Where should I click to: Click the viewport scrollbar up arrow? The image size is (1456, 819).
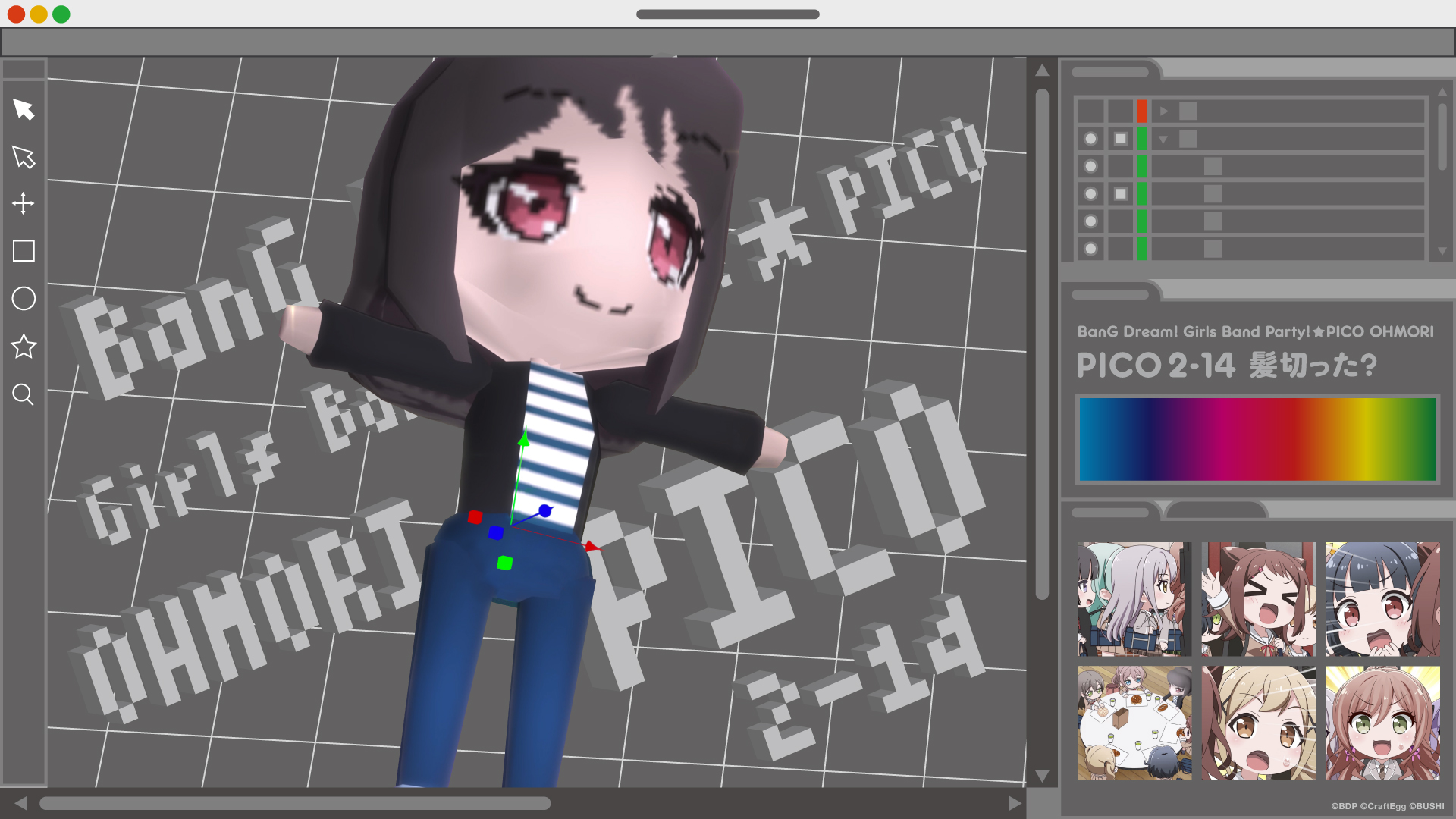pyautogui.click(x=1042, y=70)
